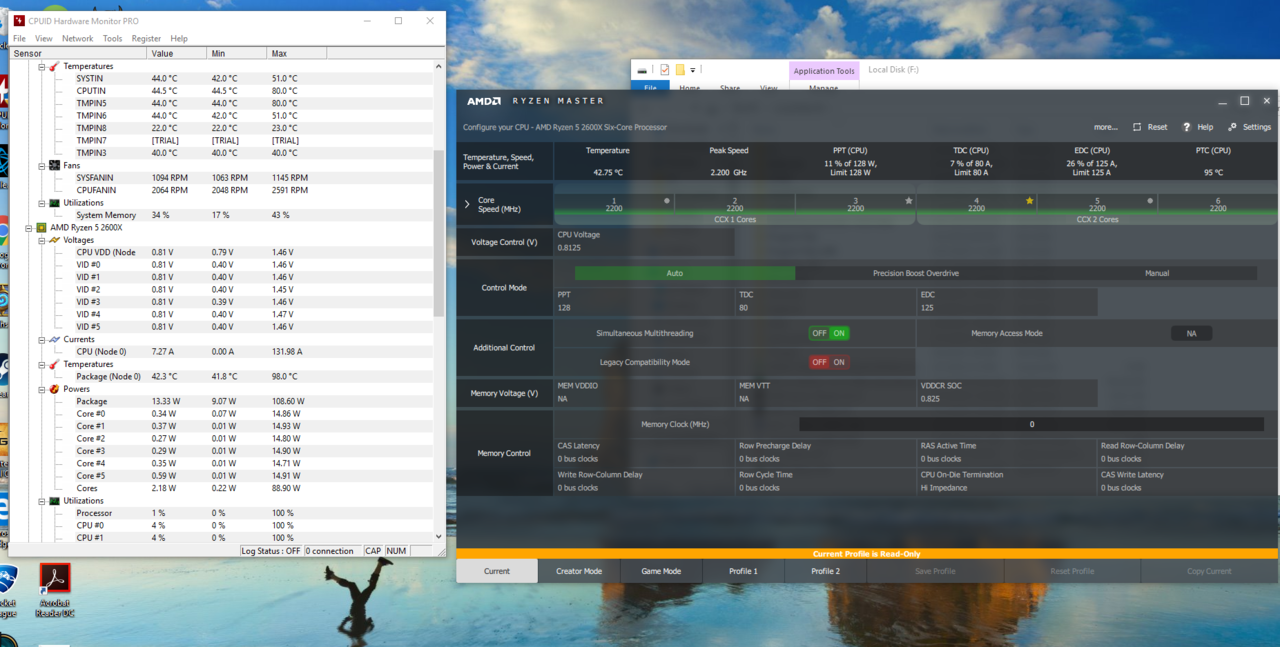
Task: Collapse the top Temperatures tree node
Action: 42,66
